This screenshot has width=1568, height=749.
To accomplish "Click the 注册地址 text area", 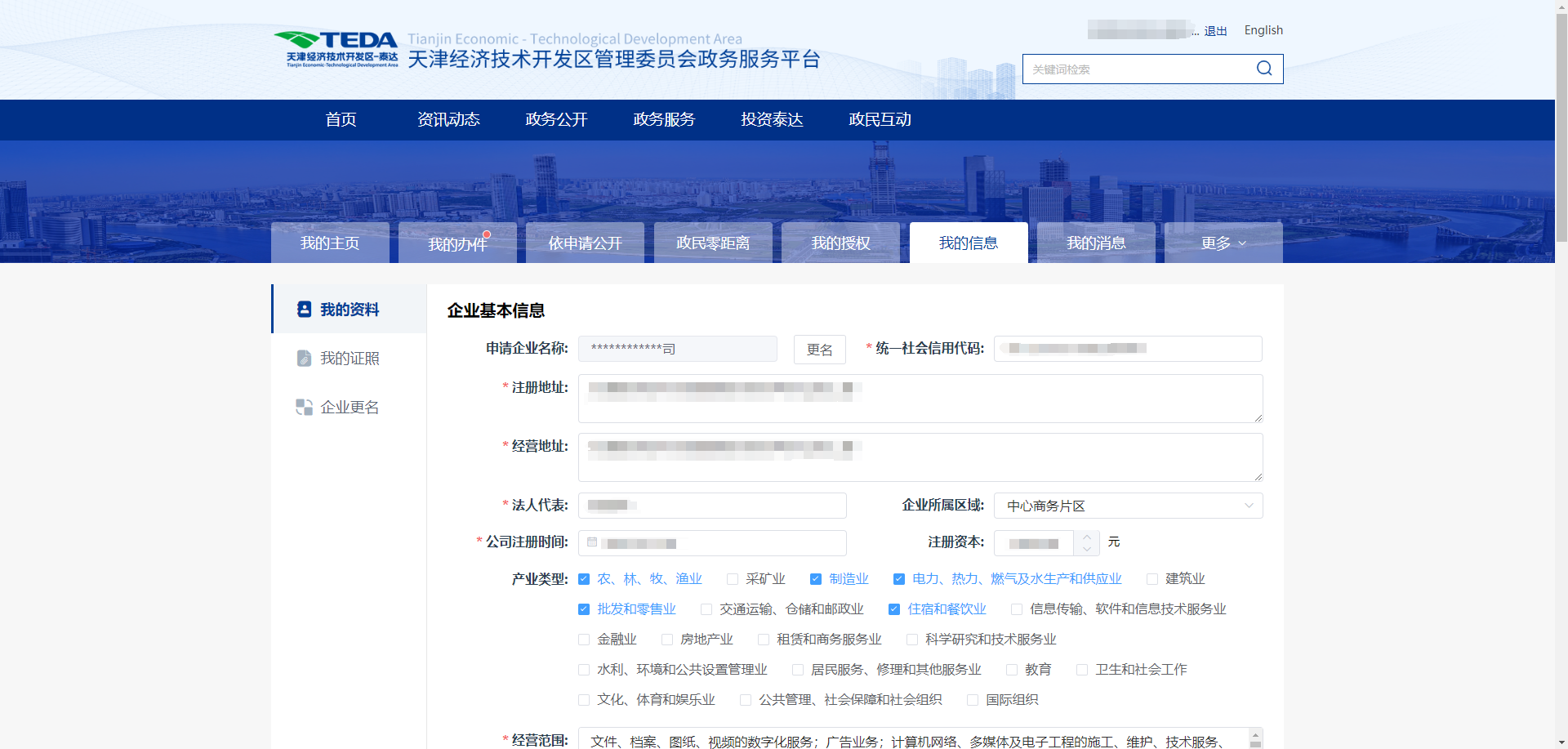I will (920, 399).
